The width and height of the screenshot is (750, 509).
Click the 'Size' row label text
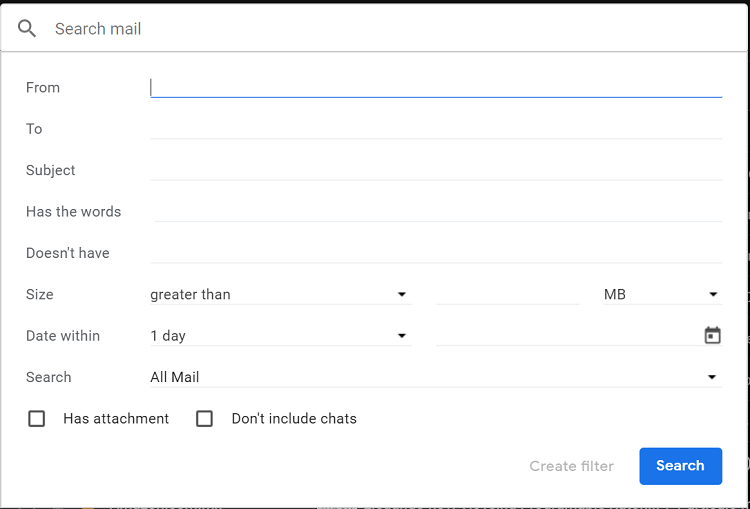40,295
